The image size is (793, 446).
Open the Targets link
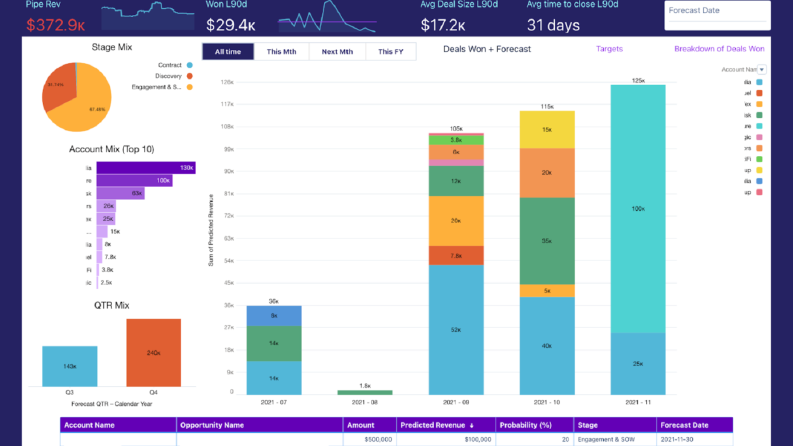[609, 49]
